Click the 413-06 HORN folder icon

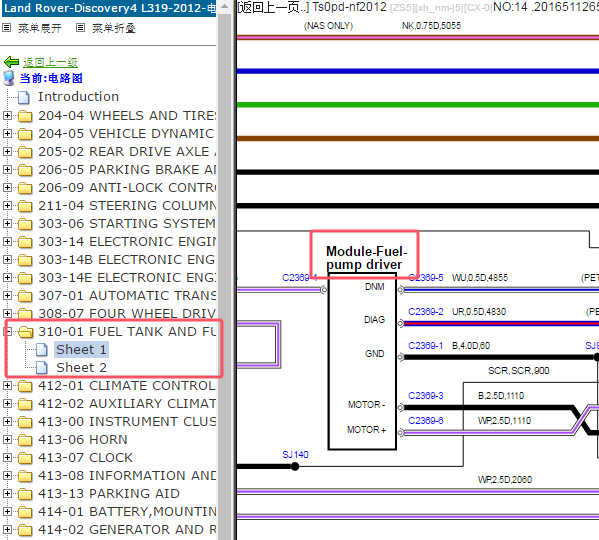(25, 440)
